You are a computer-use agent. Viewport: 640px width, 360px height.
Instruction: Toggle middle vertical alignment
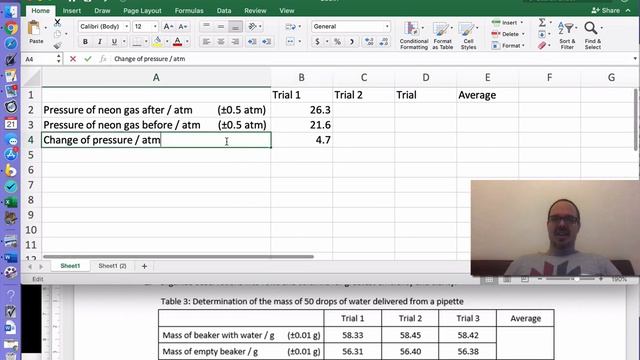click(x=221, y=27)
